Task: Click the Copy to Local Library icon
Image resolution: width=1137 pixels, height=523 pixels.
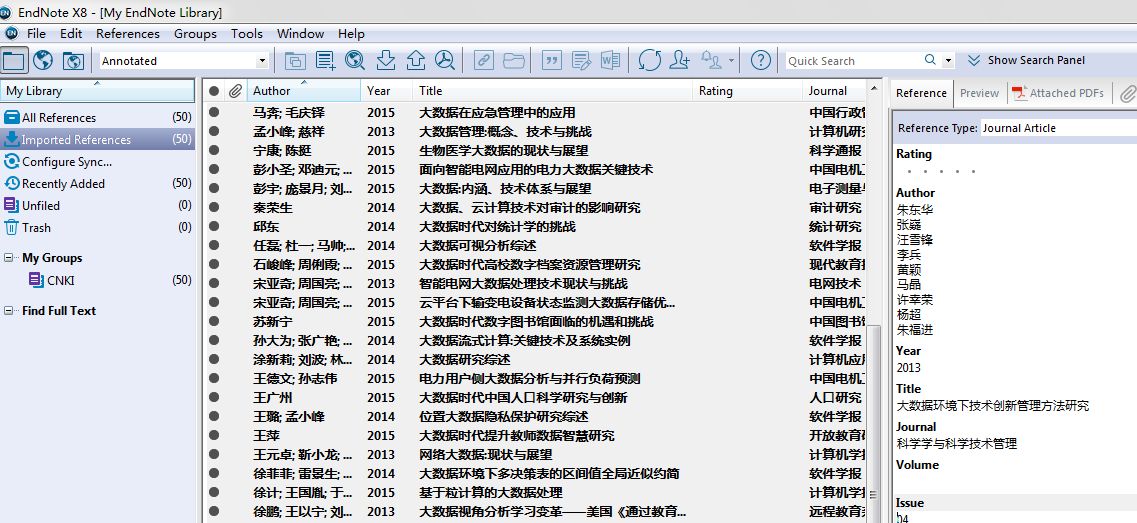Action: click(x=294, y=60)
